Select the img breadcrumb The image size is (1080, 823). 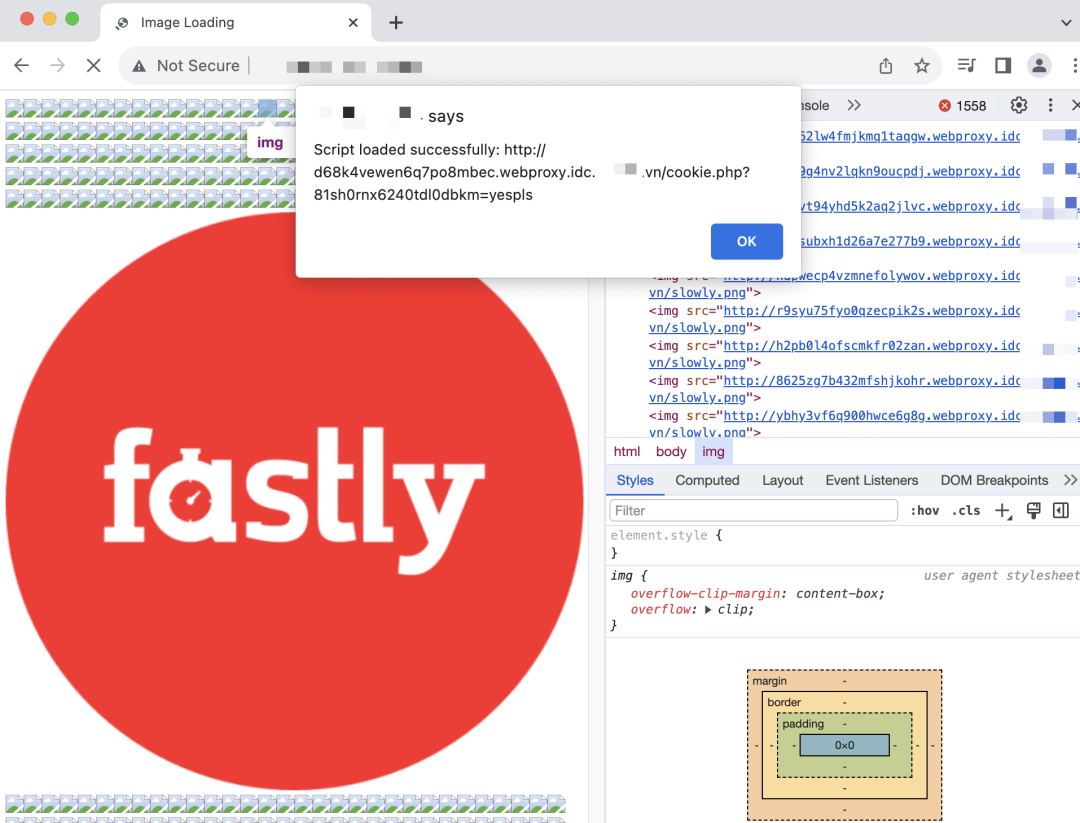713,452
